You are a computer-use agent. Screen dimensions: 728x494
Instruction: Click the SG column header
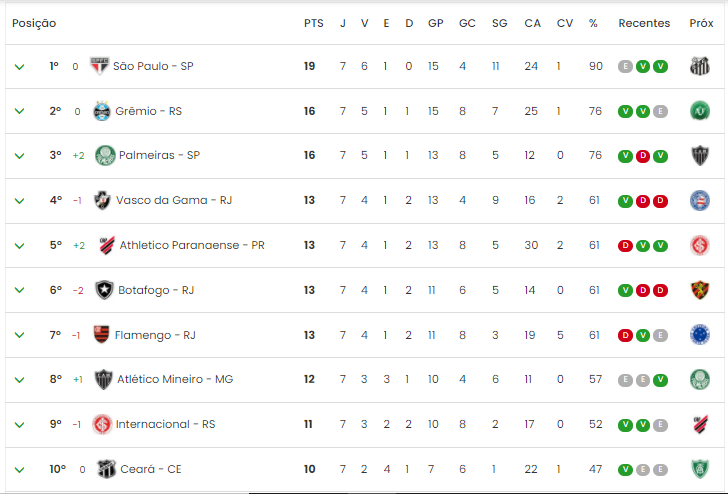500,23
